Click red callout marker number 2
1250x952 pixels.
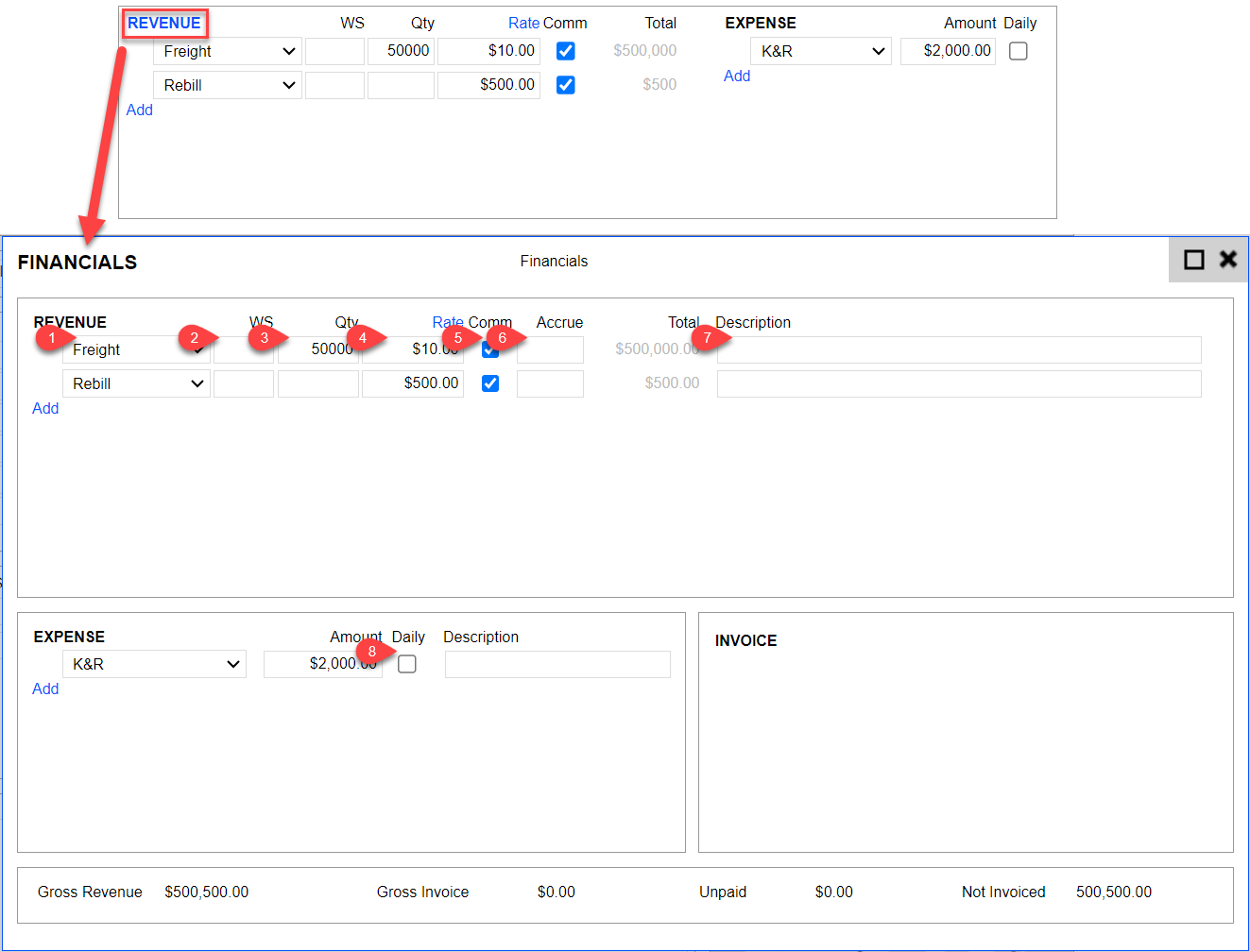click(195, 337)
